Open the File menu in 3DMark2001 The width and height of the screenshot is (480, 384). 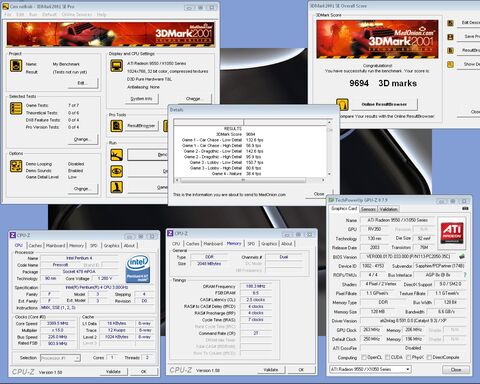[x=8, y=15]
